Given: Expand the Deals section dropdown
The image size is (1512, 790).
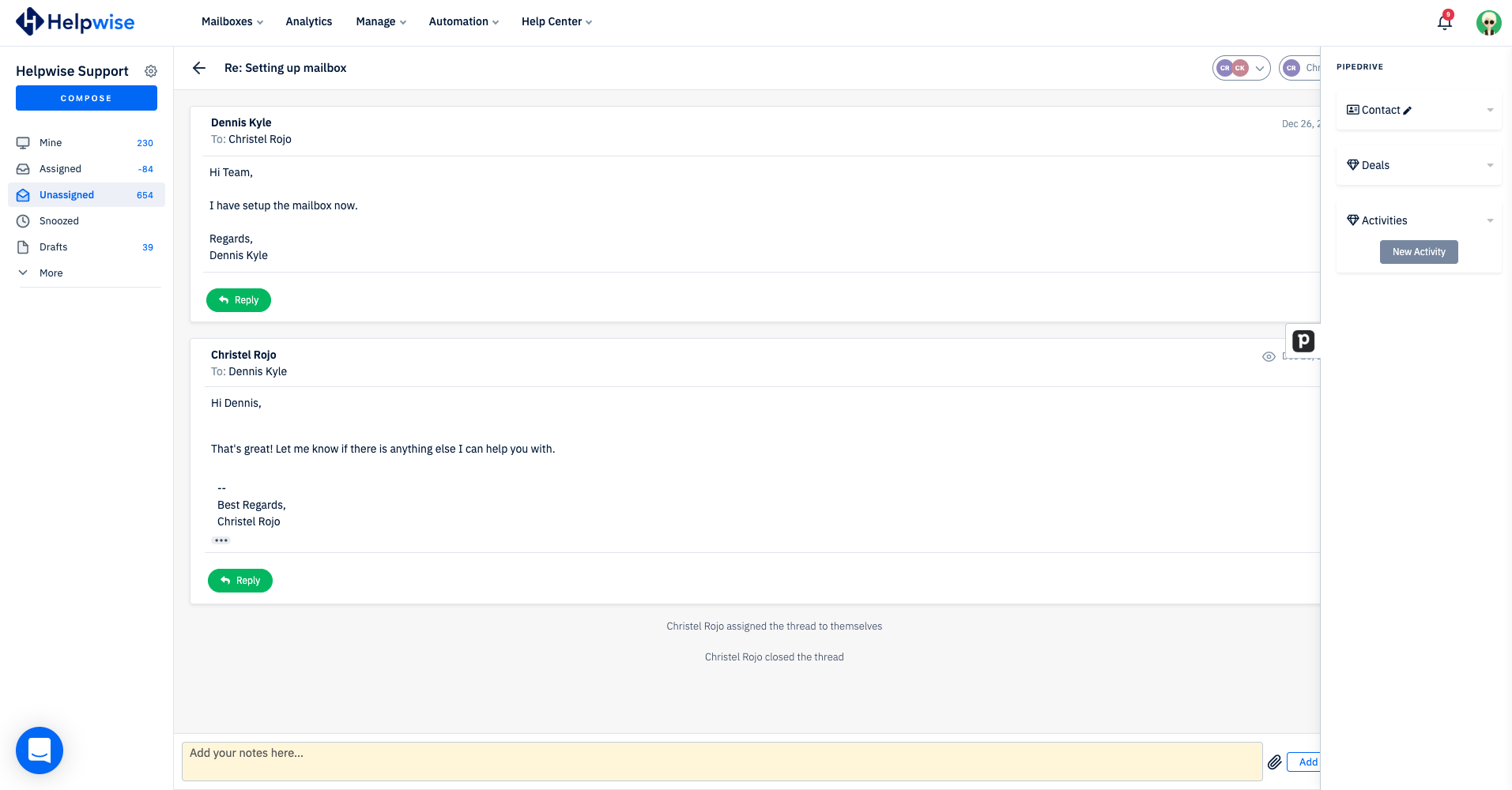Looking at the screenshot, I should click(x=1490, y=165).
